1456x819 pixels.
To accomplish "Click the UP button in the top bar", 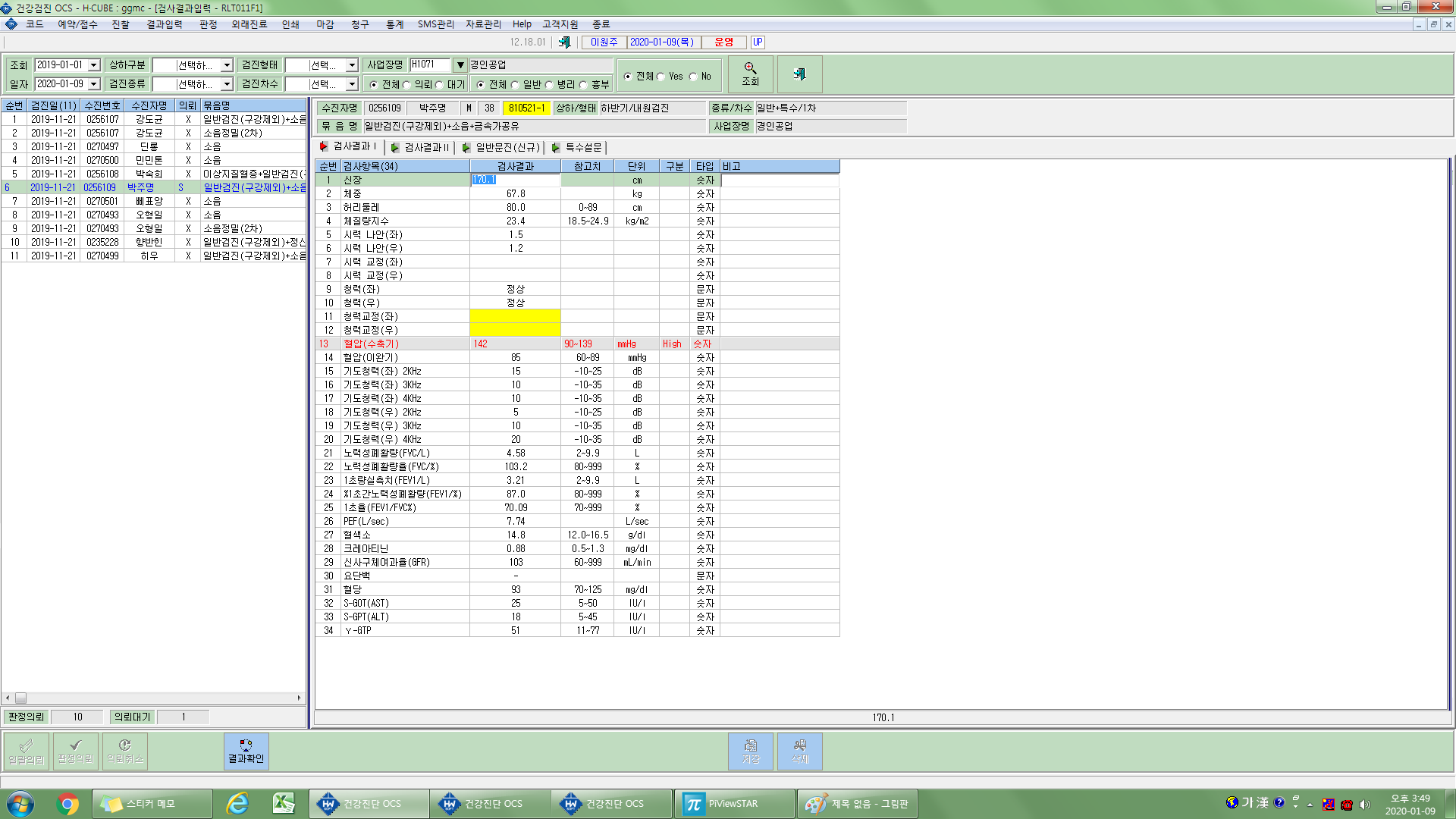I will coord(758,42).
